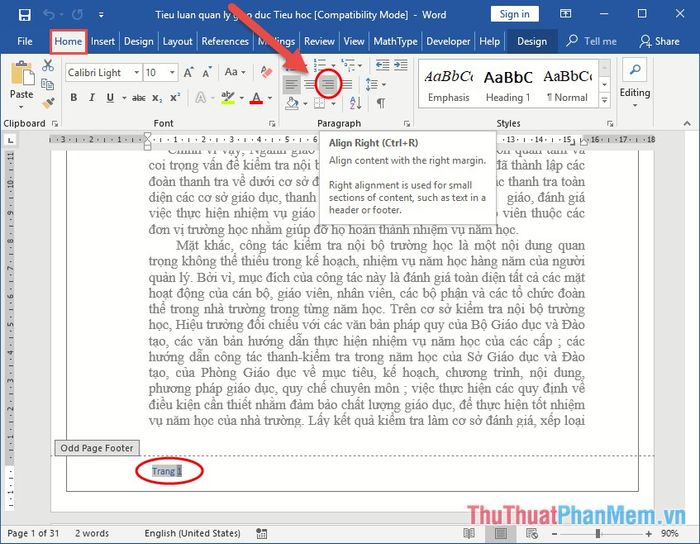Switch to the MathType tab
Image resolution: width=700 pixels, height=544 pixels.
coord(396,42)
